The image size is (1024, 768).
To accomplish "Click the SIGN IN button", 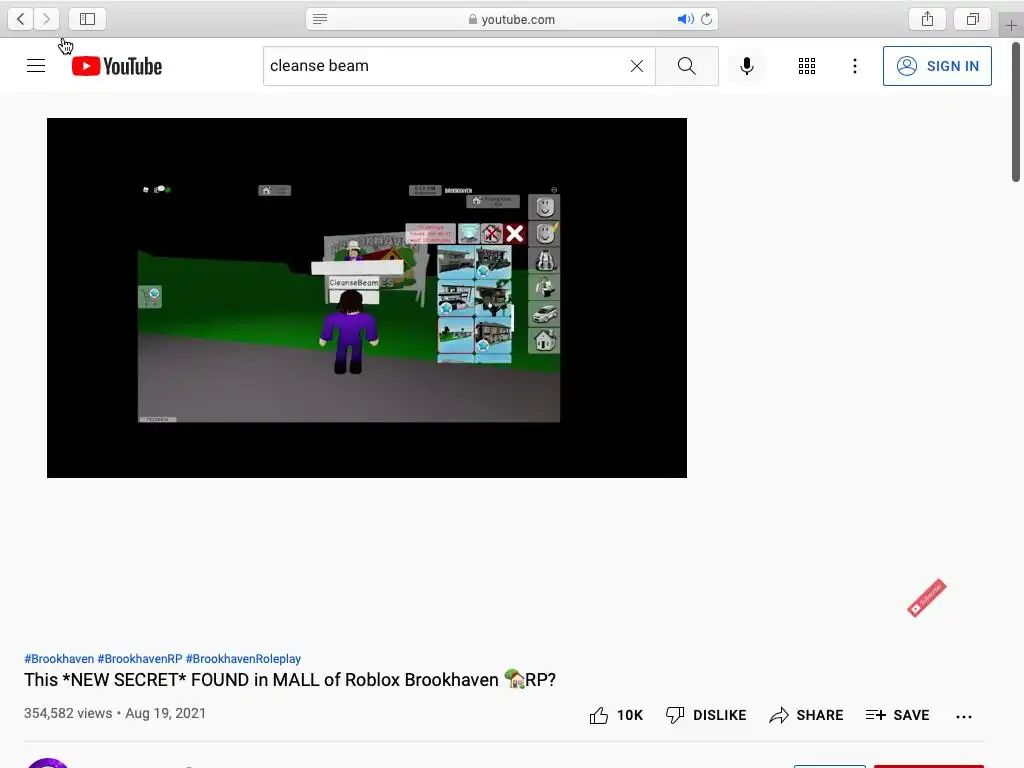I will (x=937, y=66).
